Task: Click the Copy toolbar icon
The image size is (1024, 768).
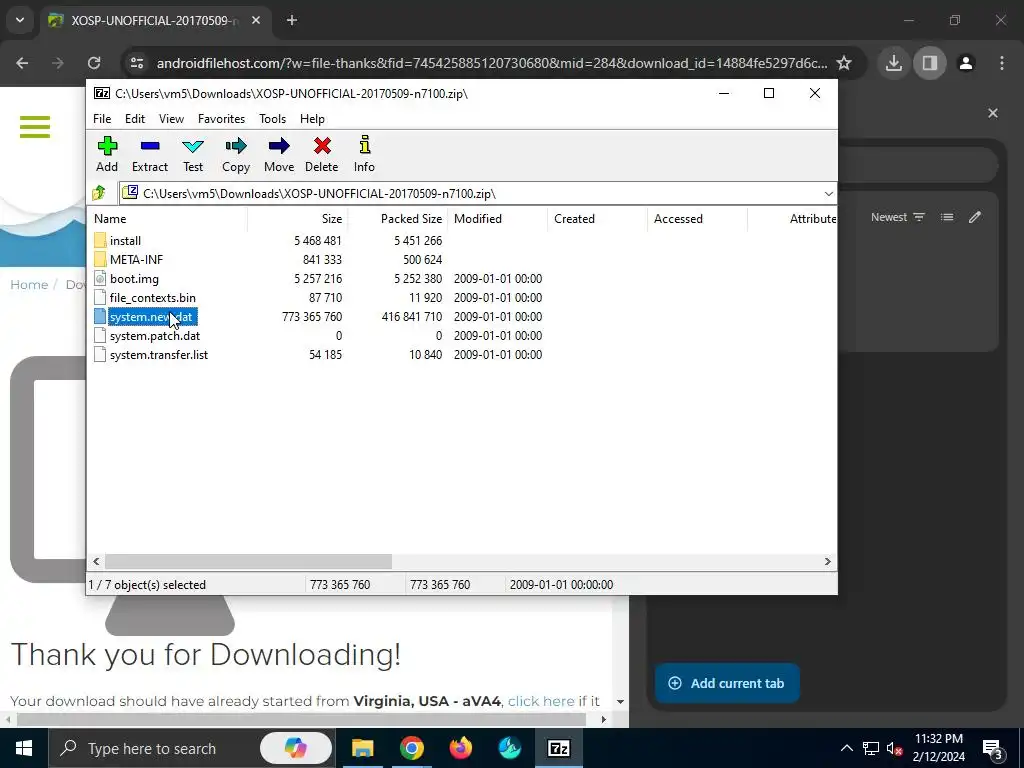Action: point(236,154)
